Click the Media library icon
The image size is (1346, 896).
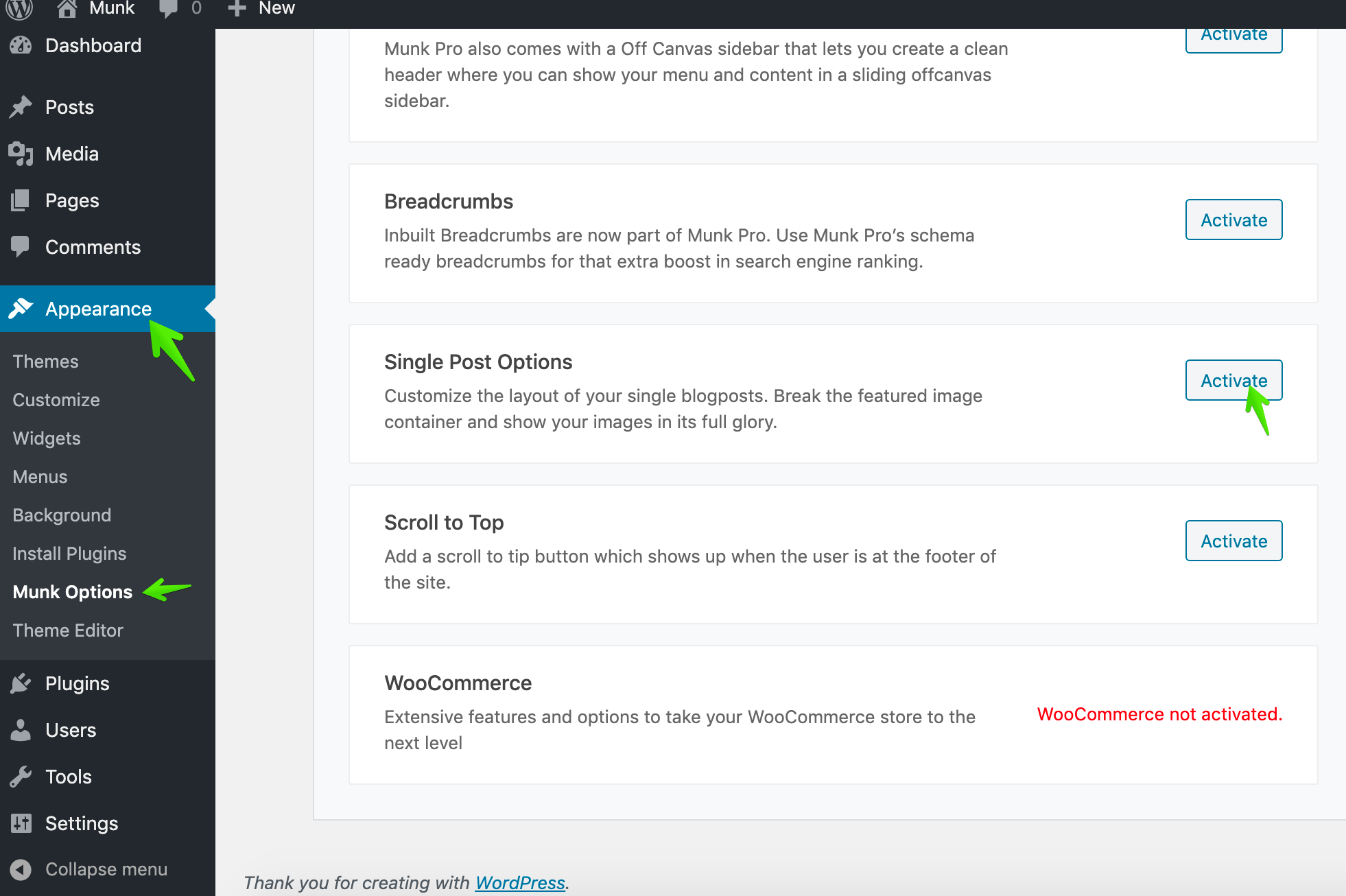[x=21, y=154]
